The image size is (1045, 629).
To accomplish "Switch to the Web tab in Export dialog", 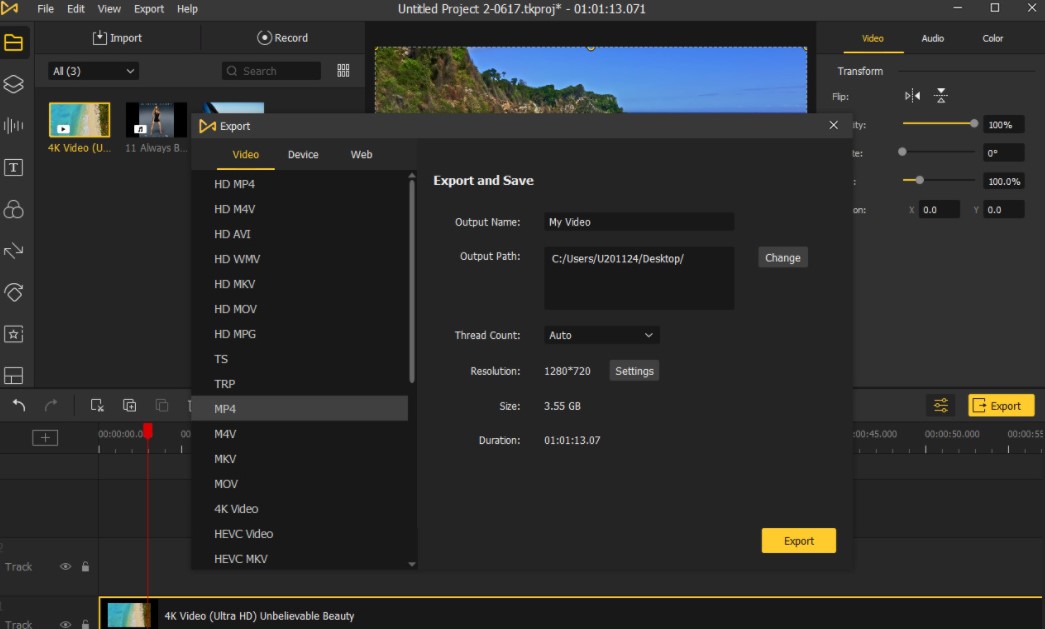I will (x=361, y=155).
